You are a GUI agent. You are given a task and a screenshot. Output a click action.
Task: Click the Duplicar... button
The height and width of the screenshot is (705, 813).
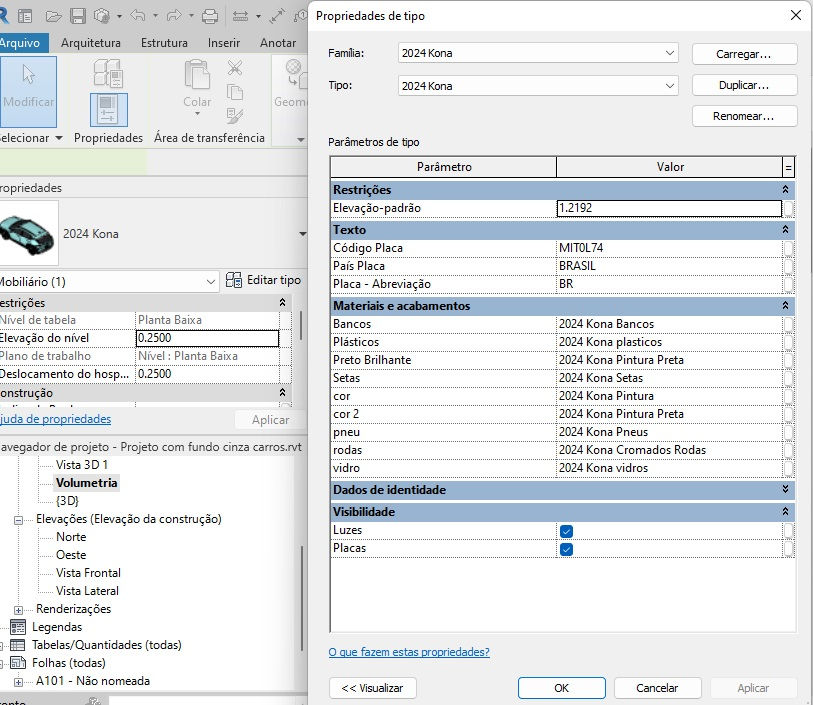pos(744,85)
